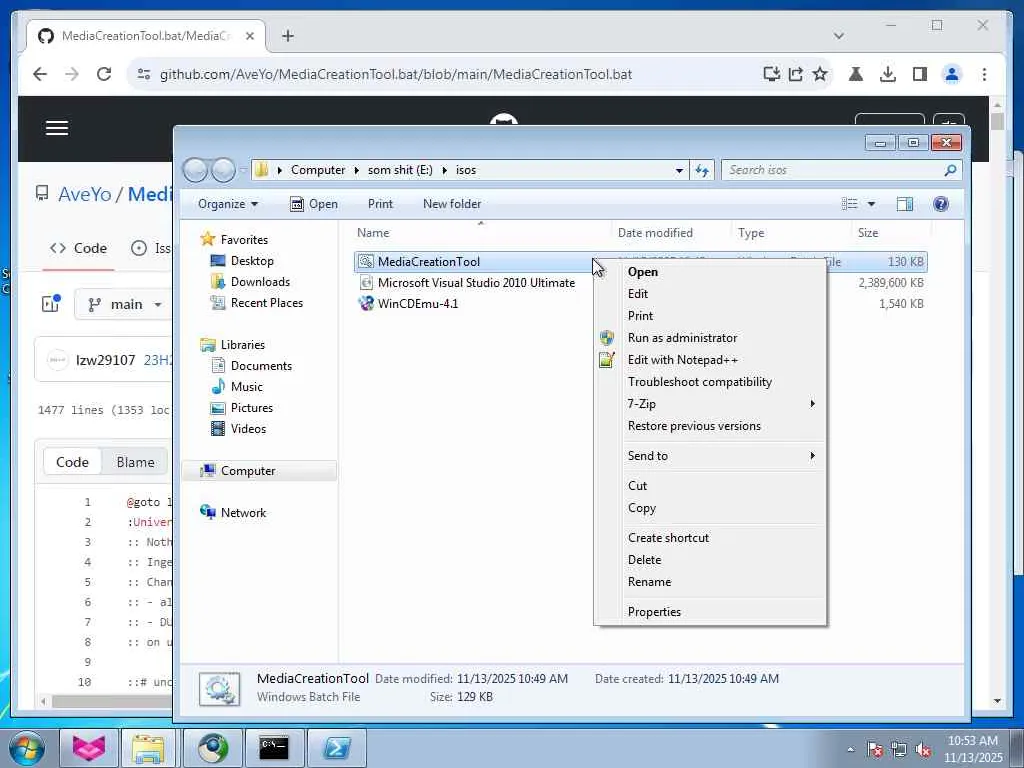Click Restore previous versions entry

pyautogui.click(x=694, y=426)
